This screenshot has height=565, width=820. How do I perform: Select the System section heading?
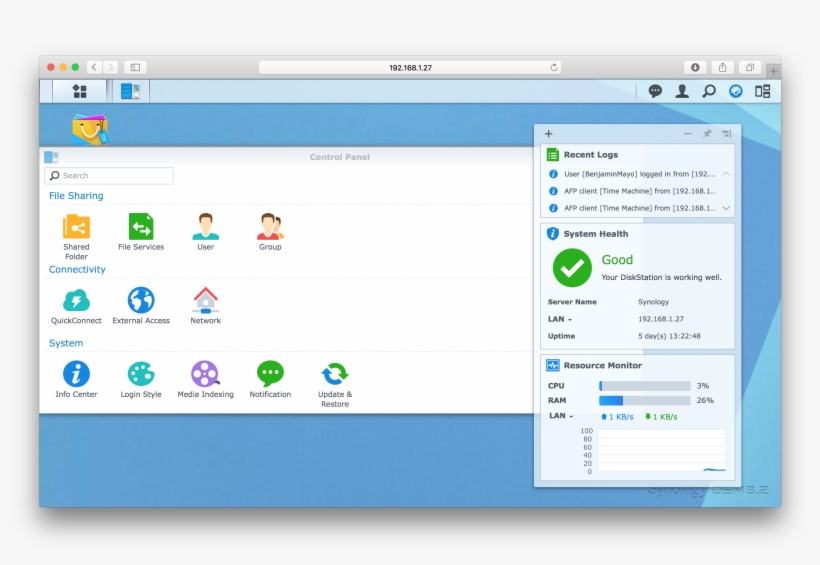66,343
